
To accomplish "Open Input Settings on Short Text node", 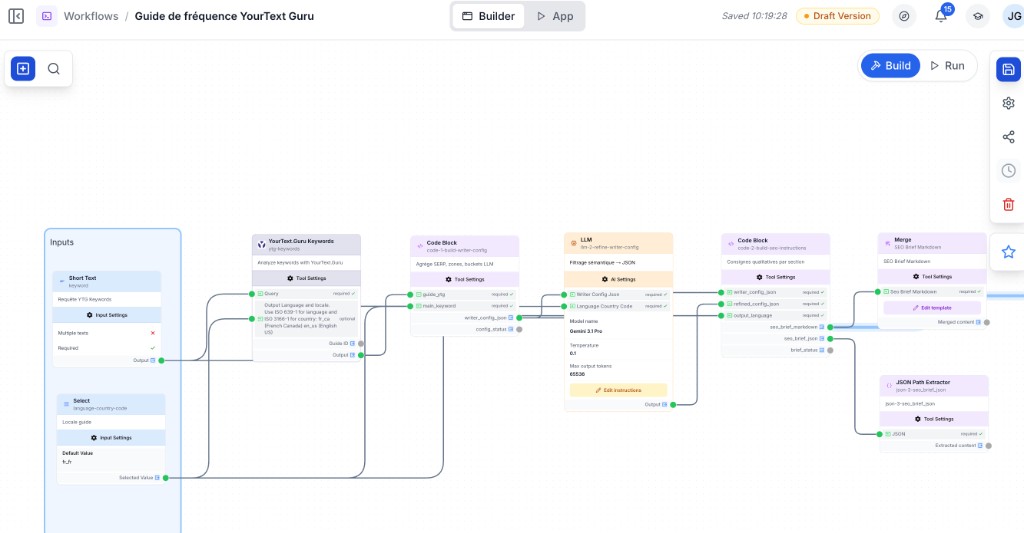I will (107, 315).
